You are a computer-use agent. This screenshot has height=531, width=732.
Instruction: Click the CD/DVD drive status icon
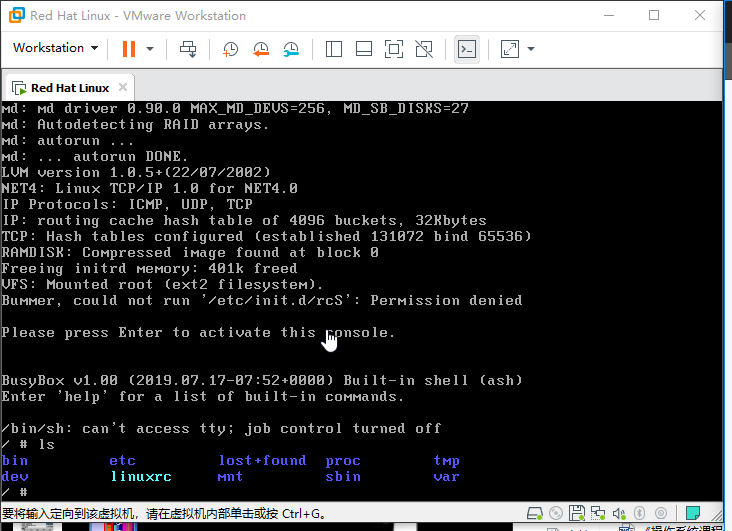pos(556,513)
